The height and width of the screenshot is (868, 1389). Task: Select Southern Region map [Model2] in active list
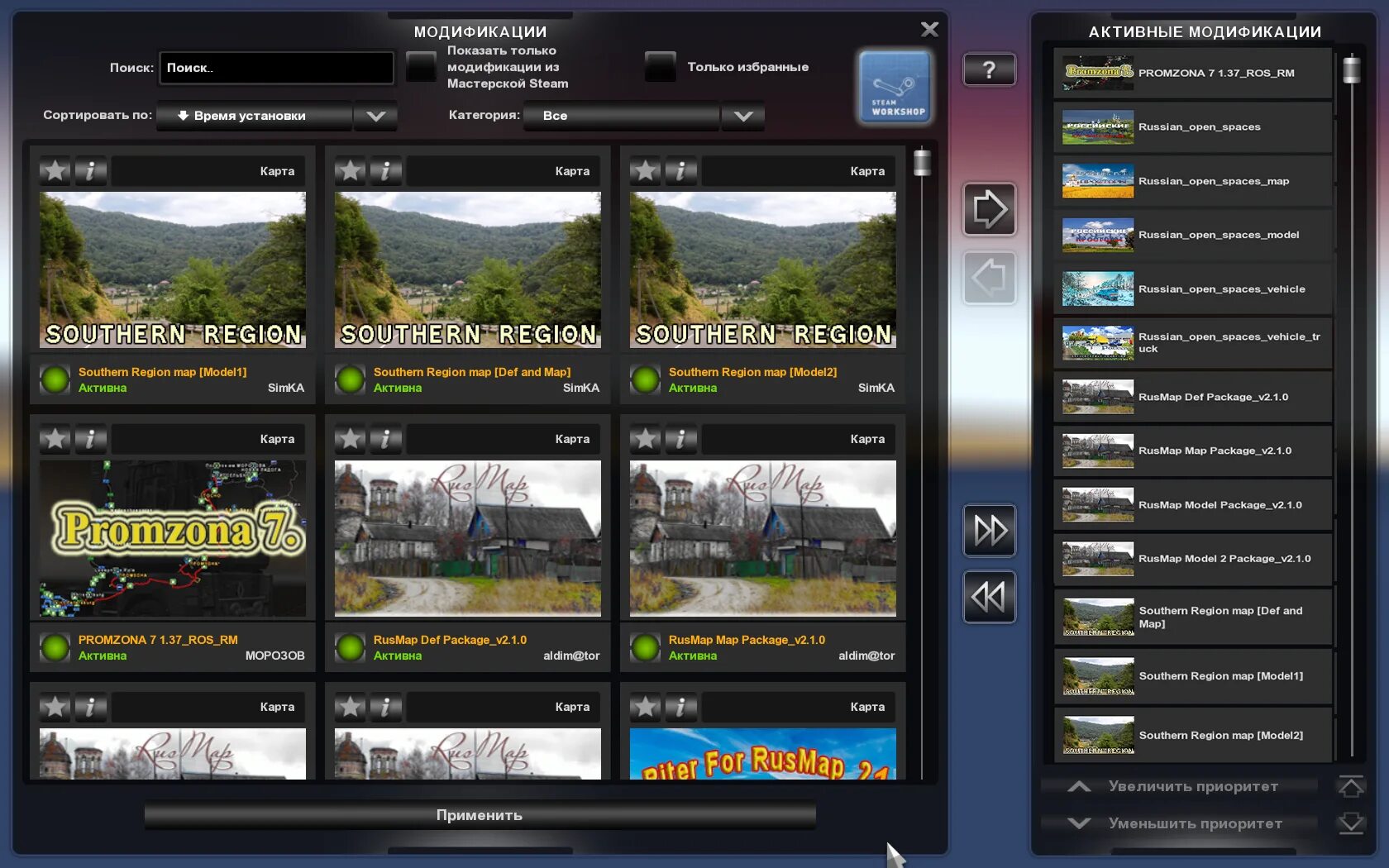pos(1193,735)
